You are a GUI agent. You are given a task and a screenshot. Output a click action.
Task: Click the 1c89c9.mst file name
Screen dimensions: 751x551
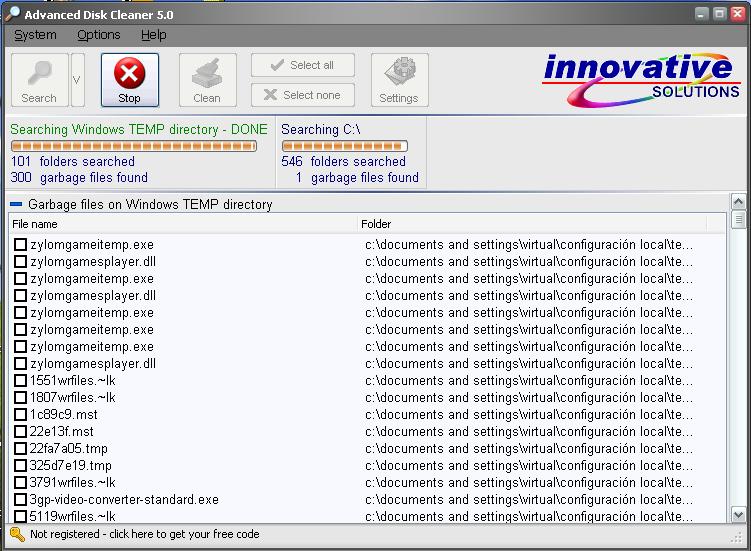point(63,414)
